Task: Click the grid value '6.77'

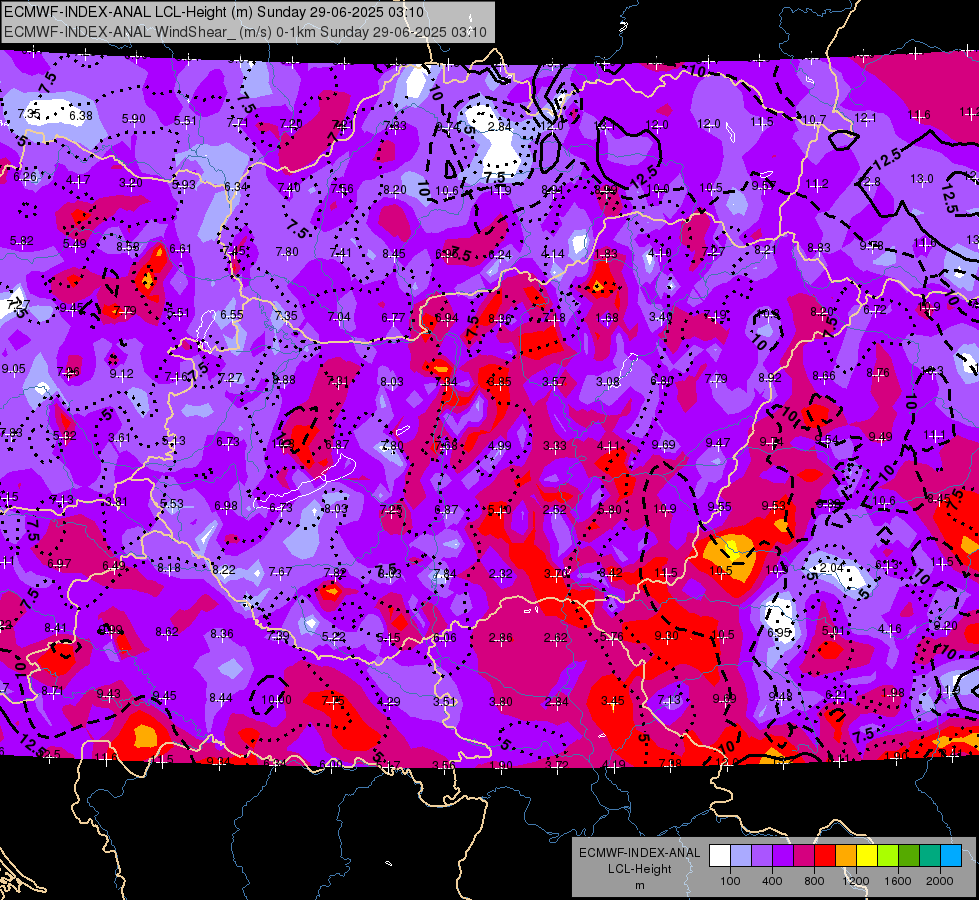Action: [393, 318]
